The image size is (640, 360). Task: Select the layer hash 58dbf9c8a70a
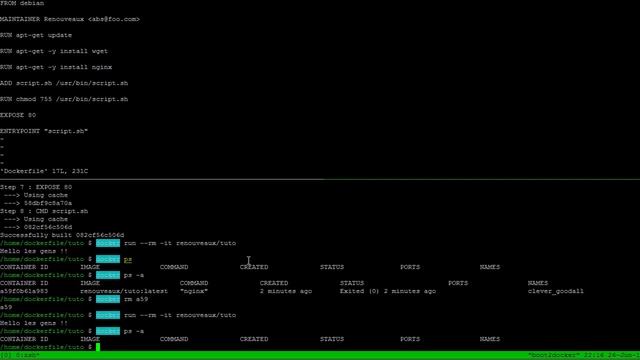click(x=48, y=203)
